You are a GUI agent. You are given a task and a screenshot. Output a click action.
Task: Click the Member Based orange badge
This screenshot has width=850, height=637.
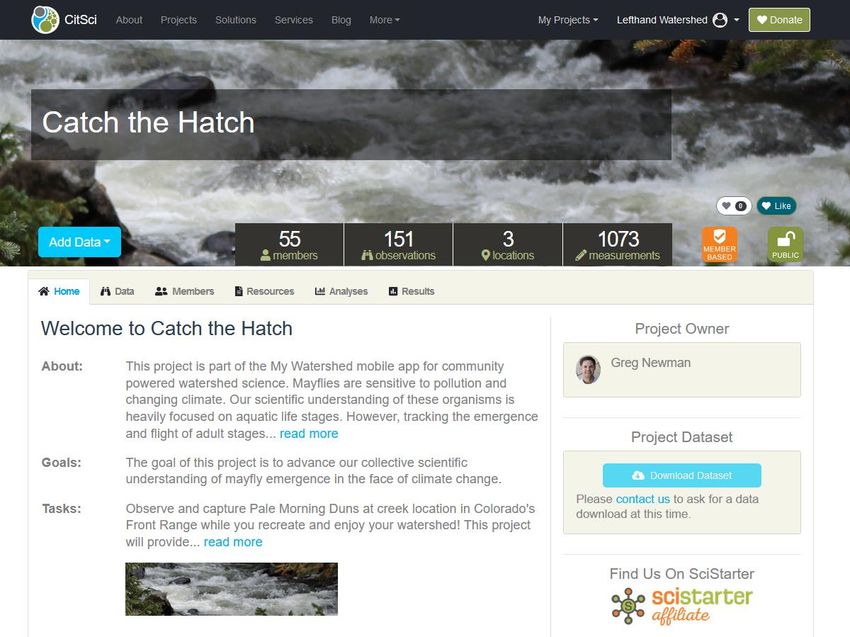(719, 244)
